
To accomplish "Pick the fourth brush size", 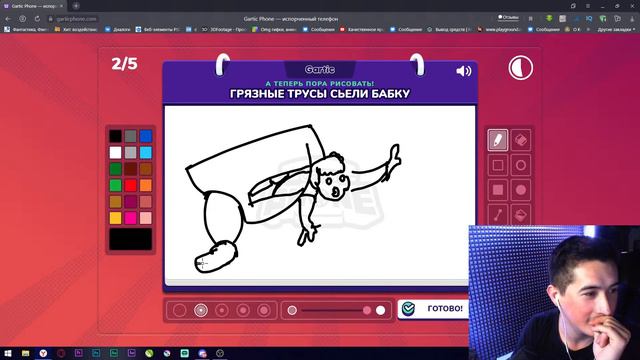I will point(243,311).
